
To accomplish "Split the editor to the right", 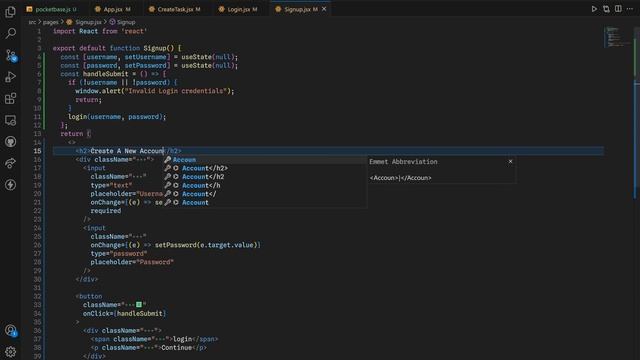I will click(618, 9).
